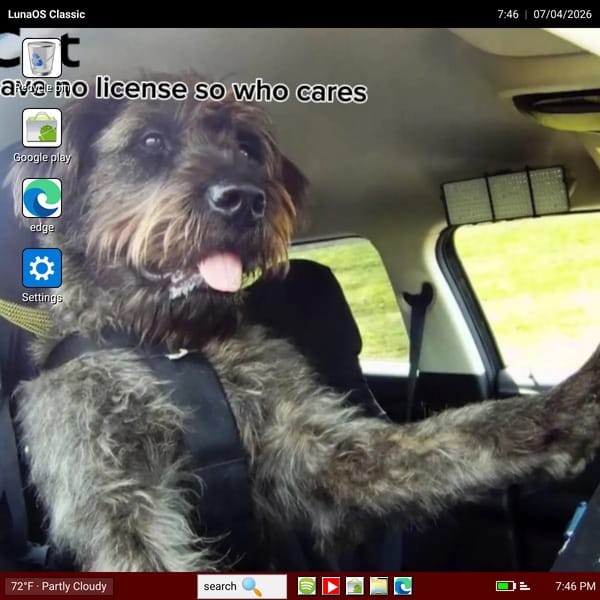Check the green battery indicator in the tray
This screenshot has width=600, height=600.
[505, 586]
